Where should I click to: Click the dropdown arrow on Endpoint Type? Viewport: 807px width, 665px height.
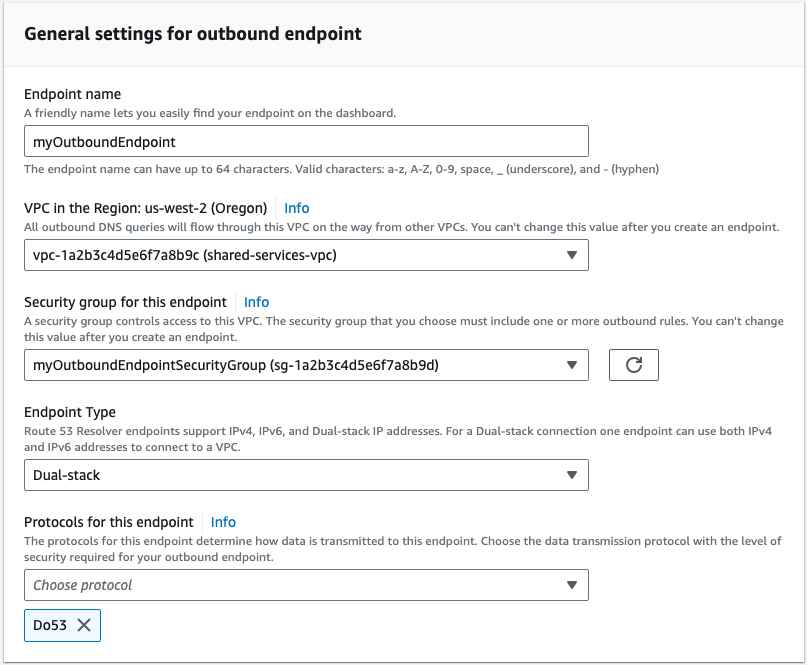[573, 475]
